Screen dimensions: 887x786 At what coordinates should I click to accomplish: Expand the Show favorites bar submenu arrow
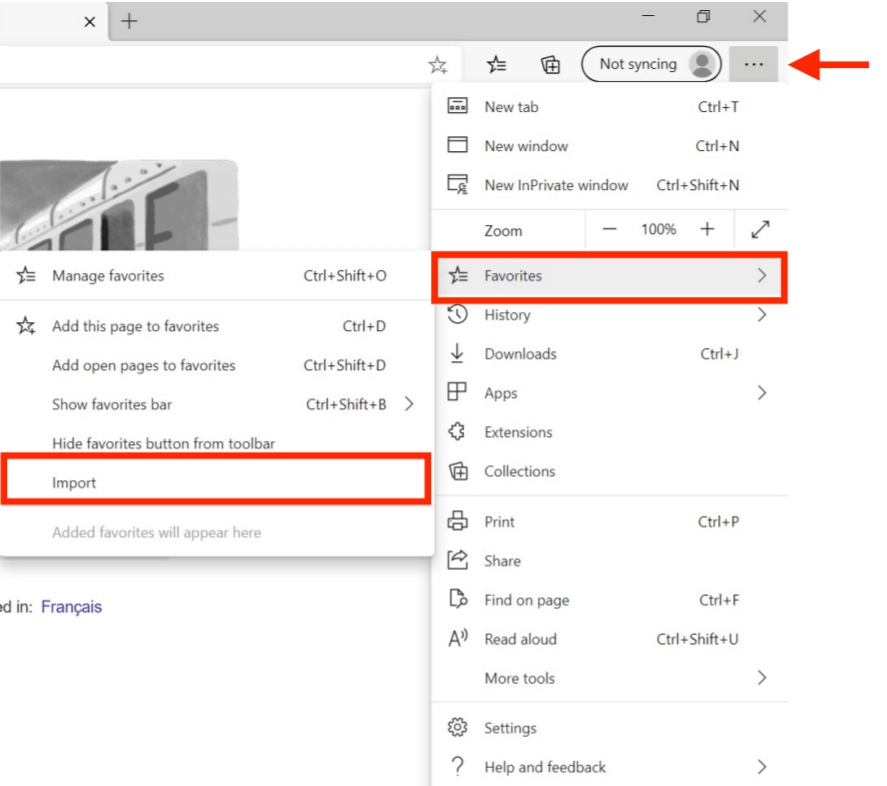click(409, 404)
